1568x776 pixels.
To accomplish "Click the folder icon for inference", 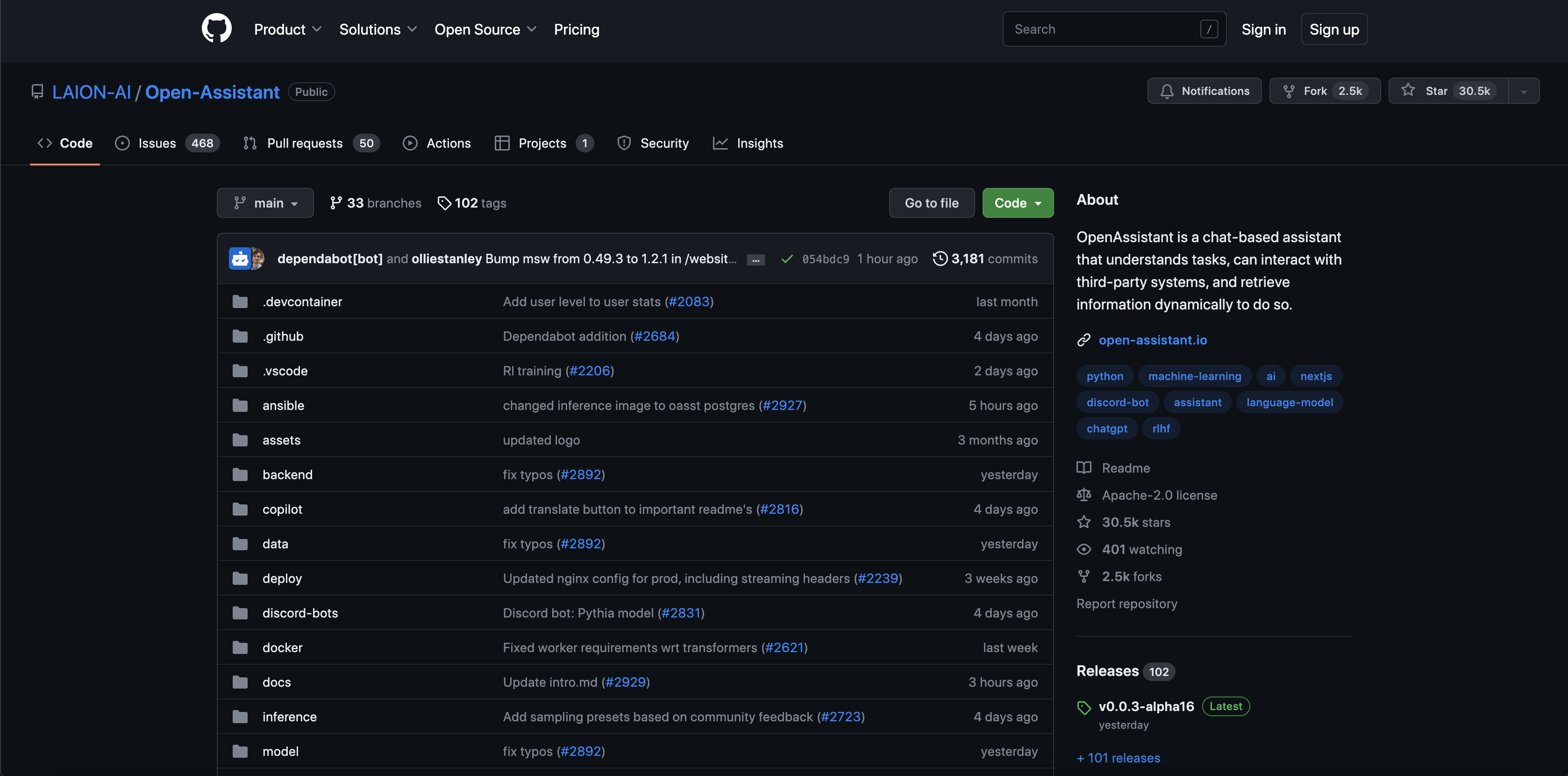I will coord(240,717).
